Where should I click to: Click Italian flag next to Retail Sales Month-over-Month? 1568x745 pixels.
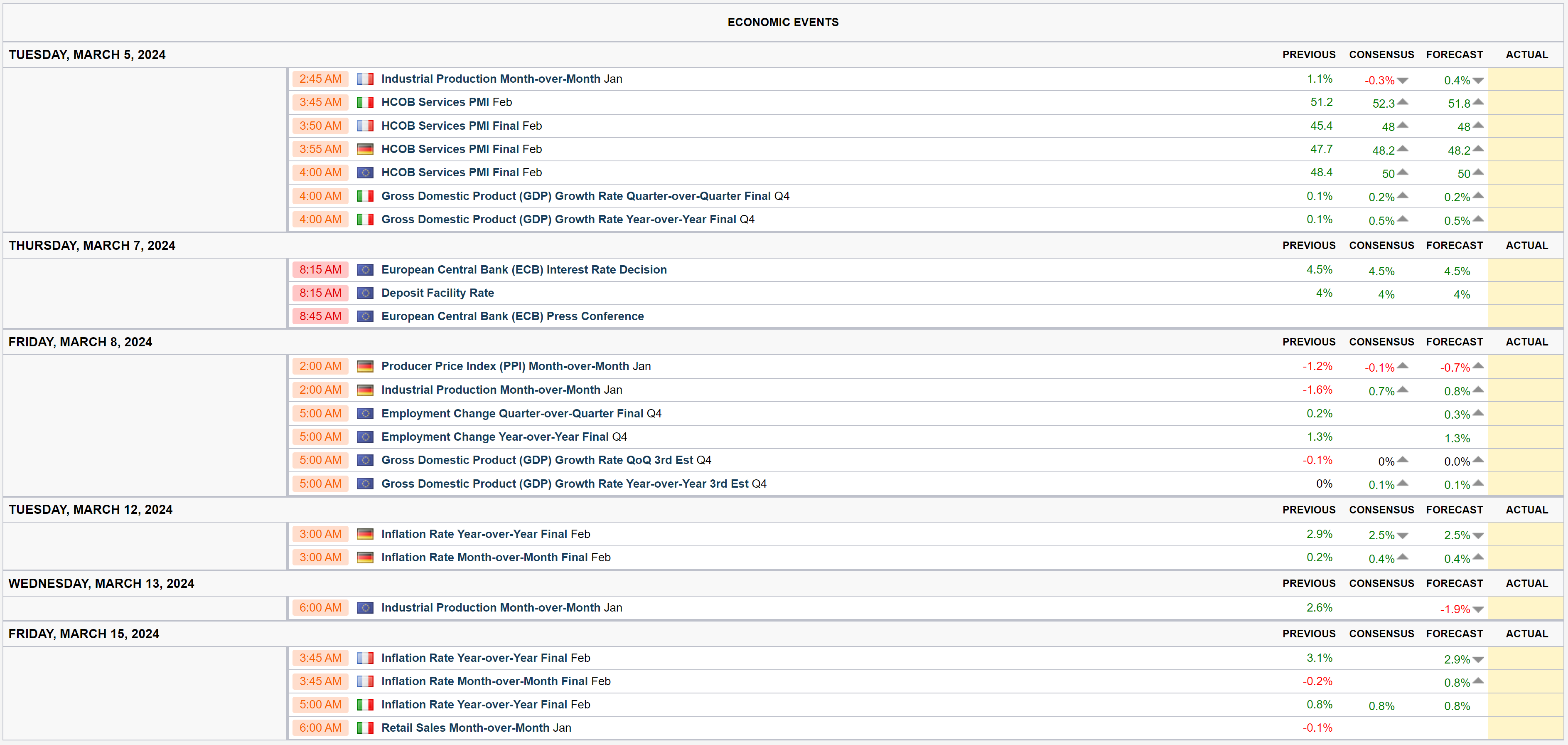(365, 728)
